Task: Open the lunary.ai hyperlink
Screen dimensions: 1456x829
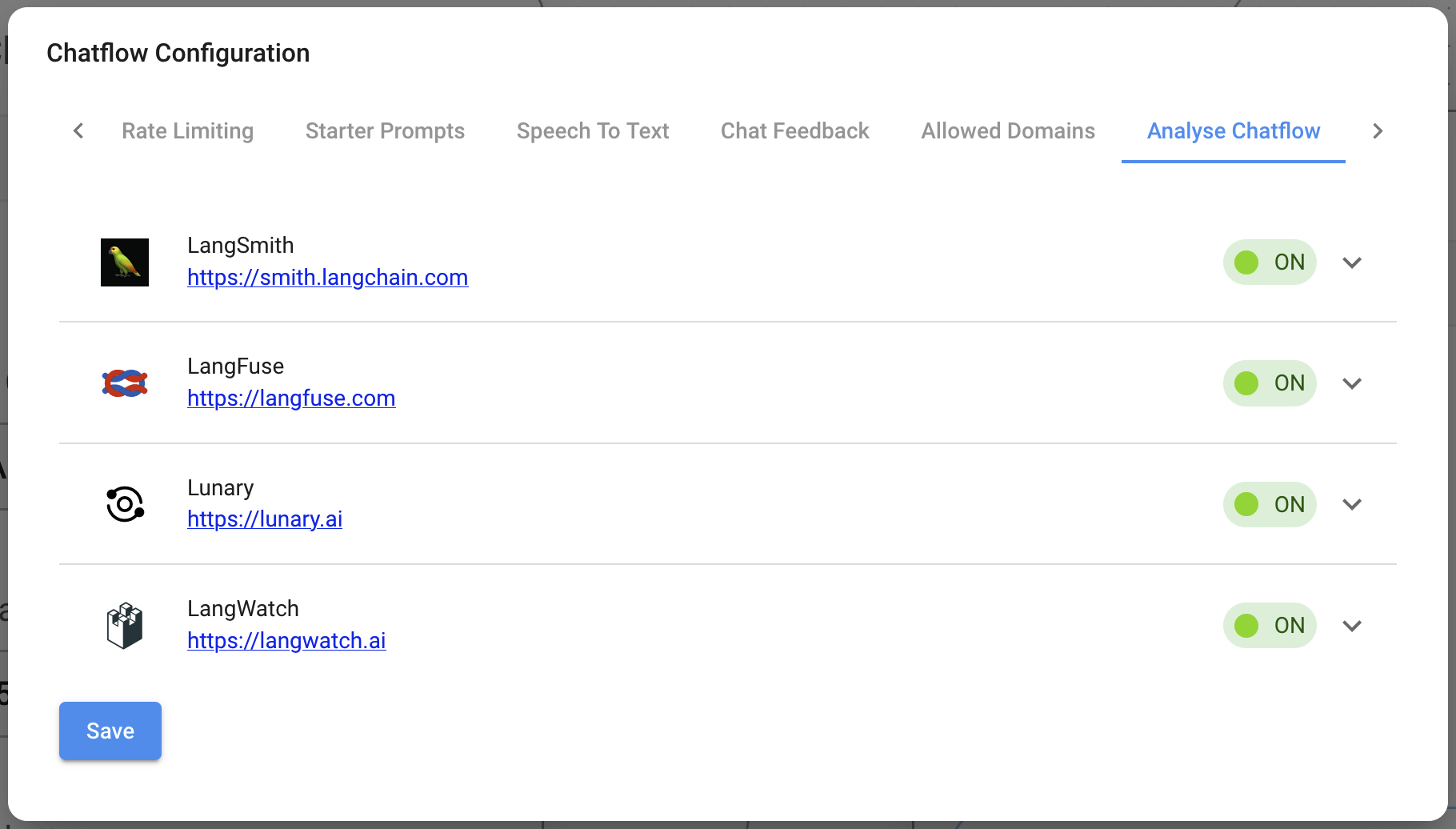Action: coord(265,519)
